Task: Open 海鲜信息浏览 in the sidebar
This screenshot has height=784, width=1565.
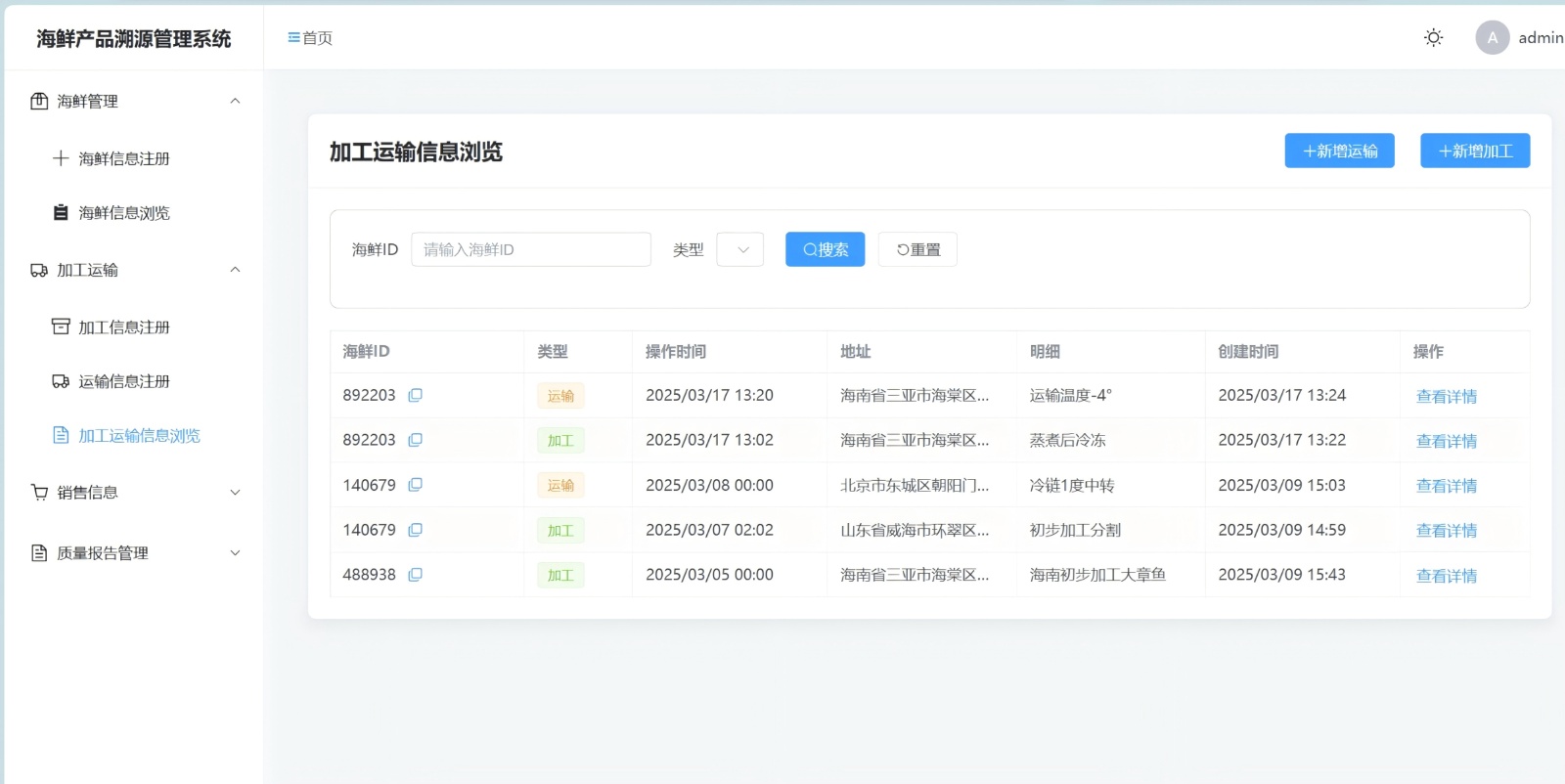Action: tap(124, 213)
